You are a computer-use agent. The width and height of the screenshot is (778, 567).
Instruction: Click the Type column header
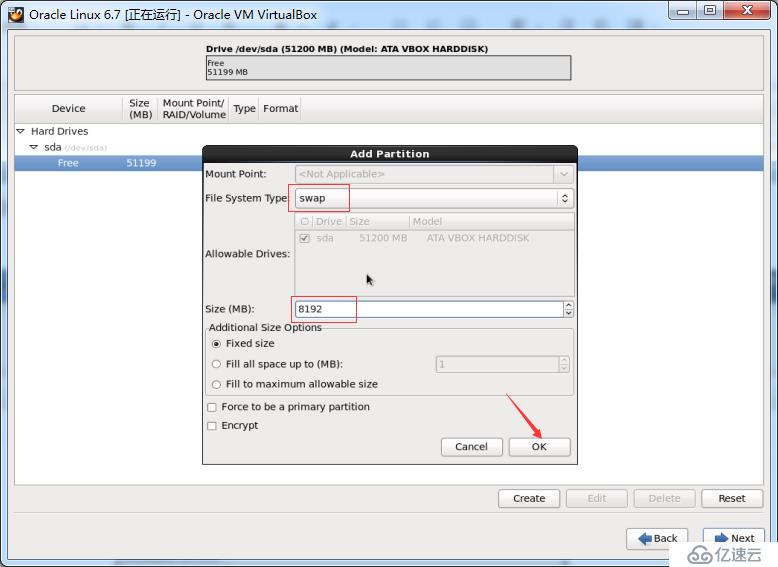(x=244, y=109)
